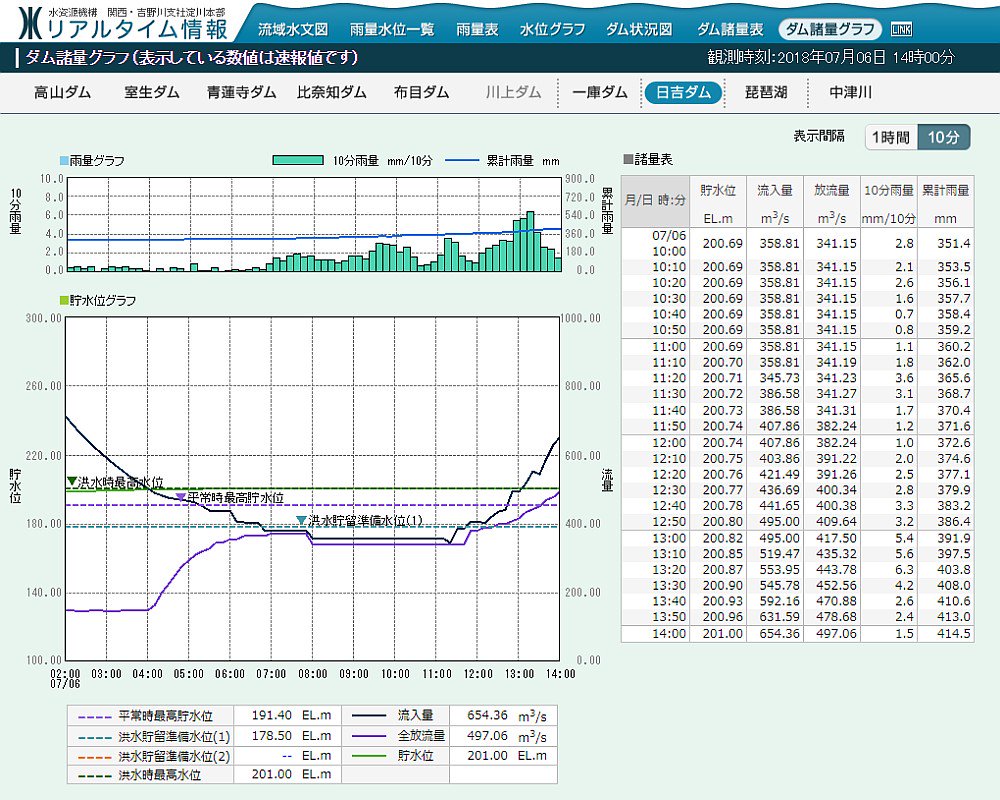Click legend value 178.50 EL.m
This screenshot has width=1000, height=800.
coord(291,736)
